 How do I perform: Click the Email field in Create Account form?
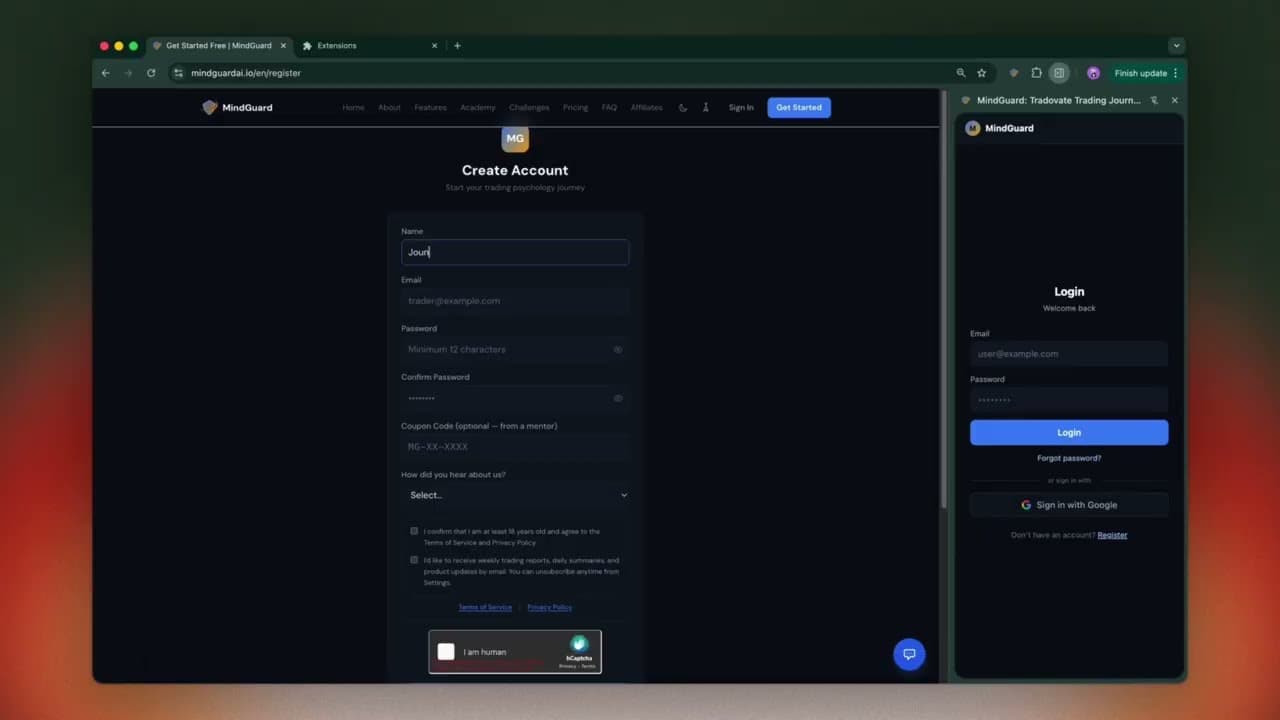point(515,301)
